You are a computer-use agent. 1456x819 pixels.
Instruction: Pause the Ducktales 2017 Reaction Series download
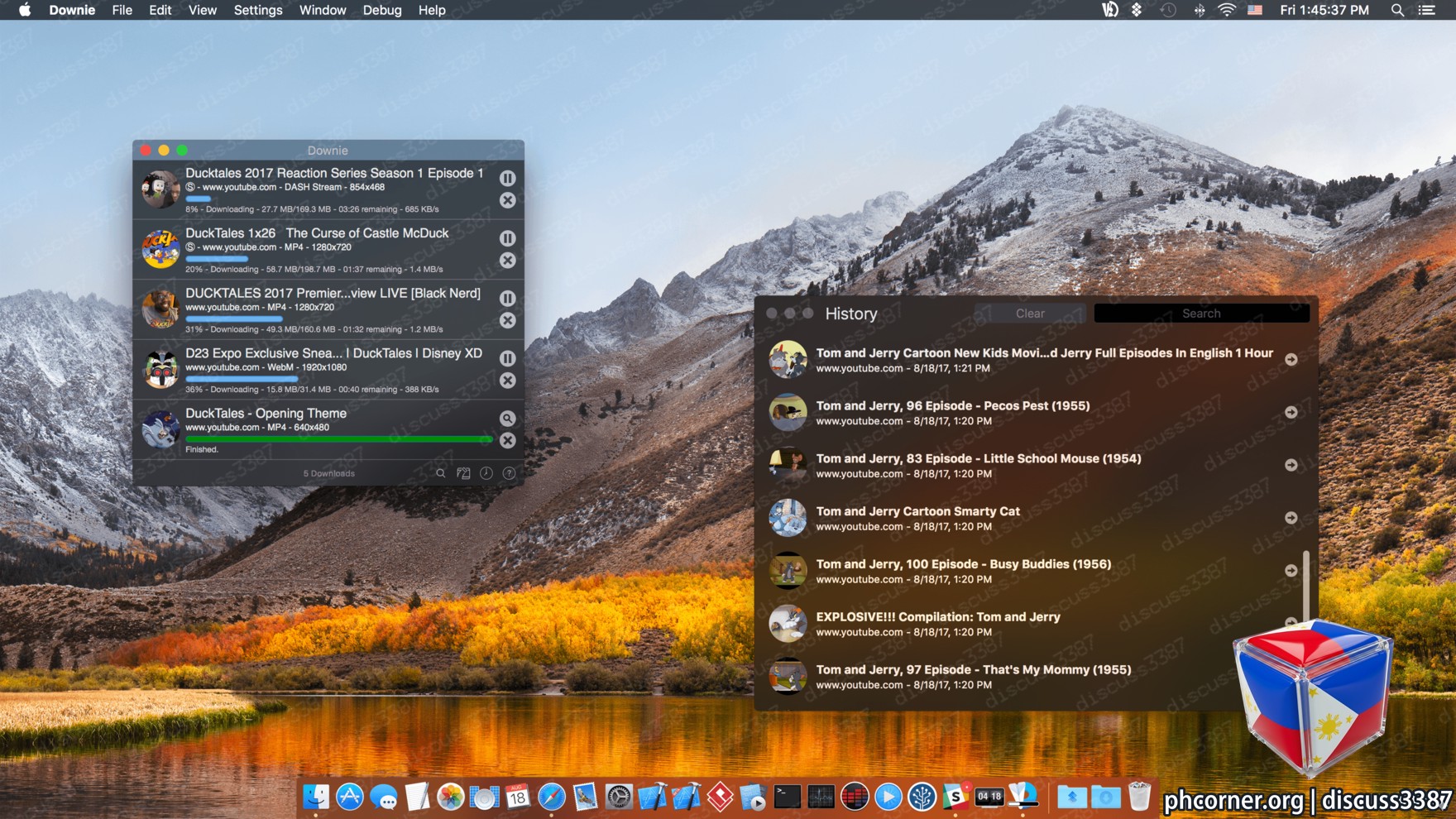click(x=507, y=178)
